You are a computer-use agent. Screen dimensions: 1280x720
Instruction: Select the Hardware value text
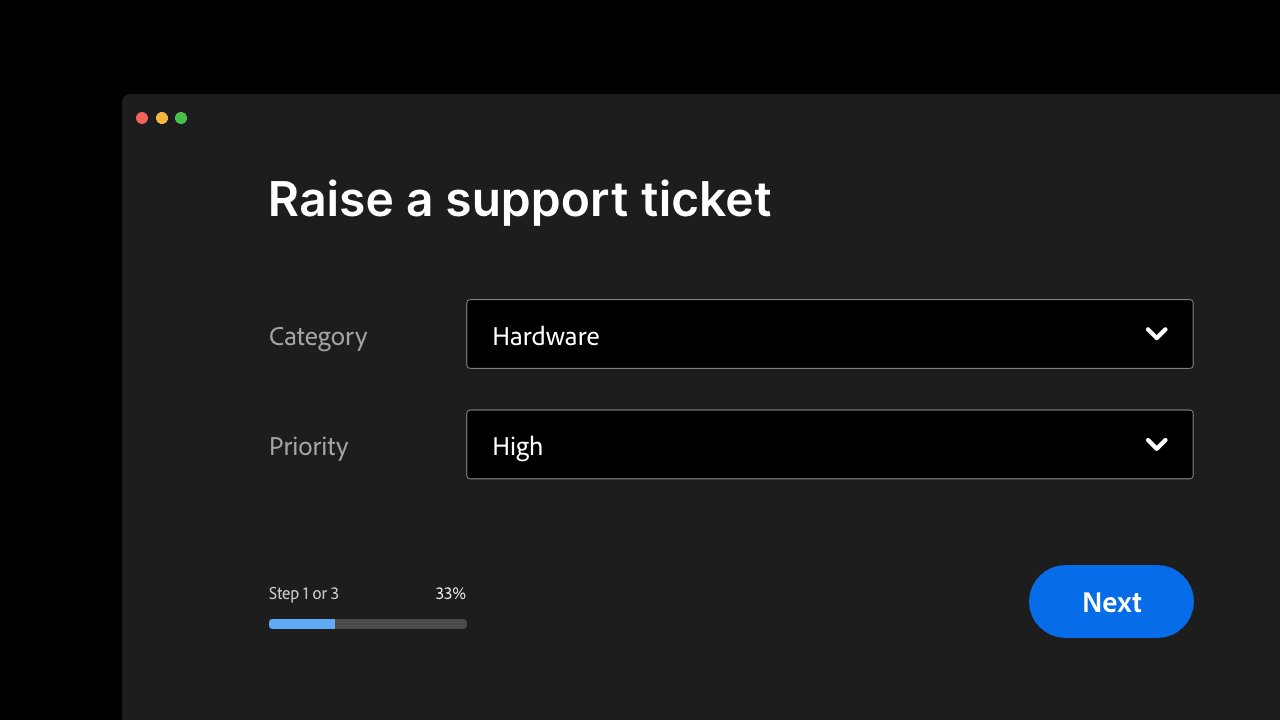click(546, 336)
